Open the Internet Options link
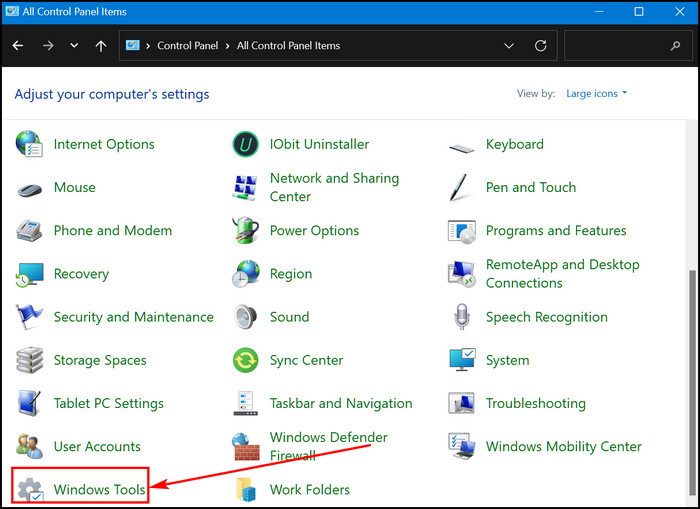Viewport: 700px width, 509px height. pyautogui.click(x=104, y=144)
